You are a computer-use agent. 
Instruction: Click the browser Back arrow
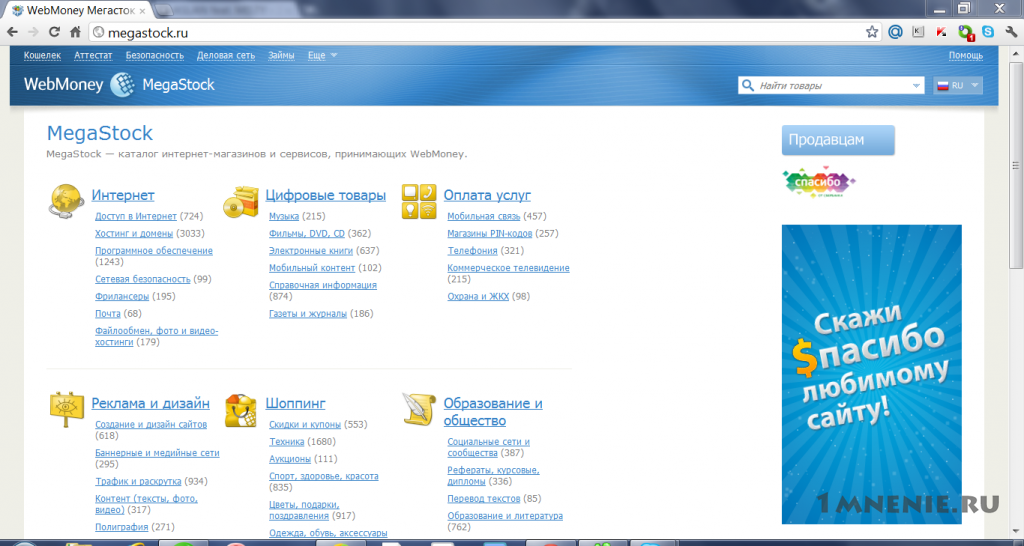click(x=12, y=32)
